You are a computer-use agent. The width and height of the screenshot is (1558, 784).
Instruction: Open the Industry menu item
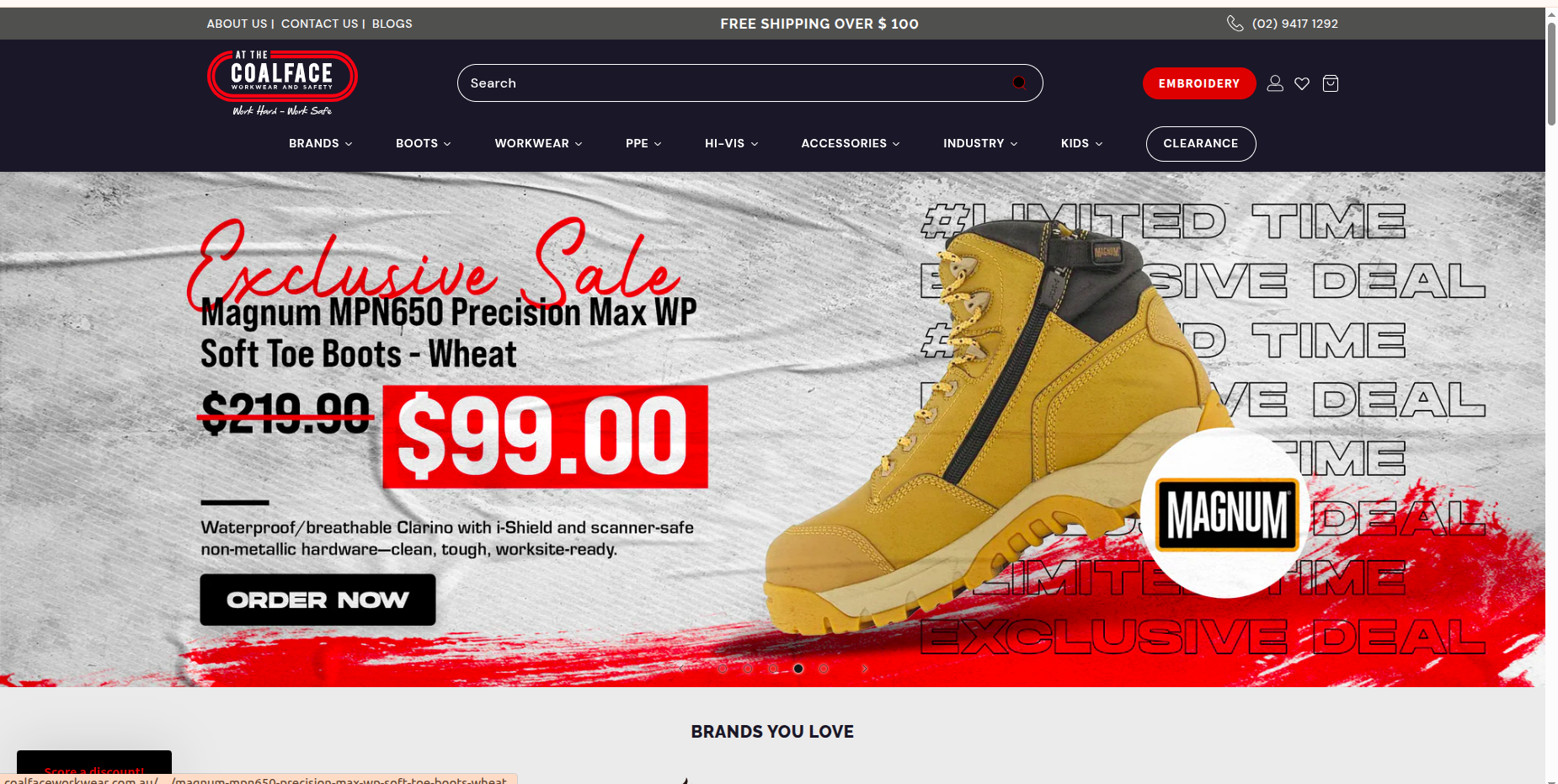click(x=981, y=143)
